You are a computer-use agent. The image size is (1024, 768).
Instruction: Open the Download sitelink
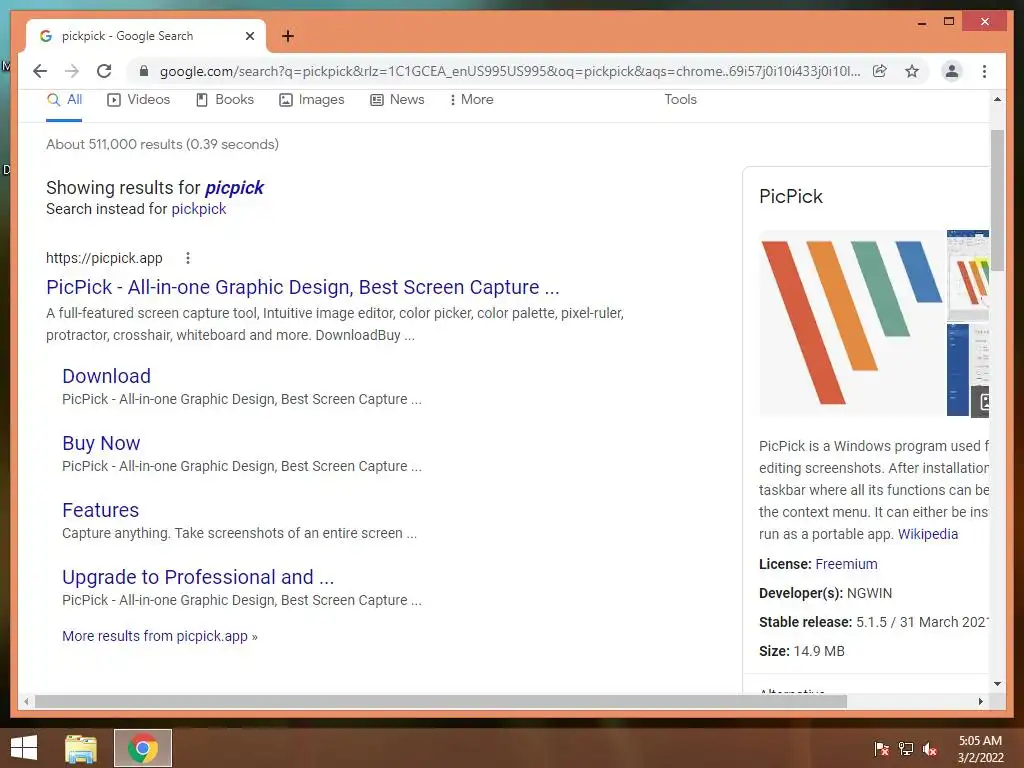[x=106, y=376]
